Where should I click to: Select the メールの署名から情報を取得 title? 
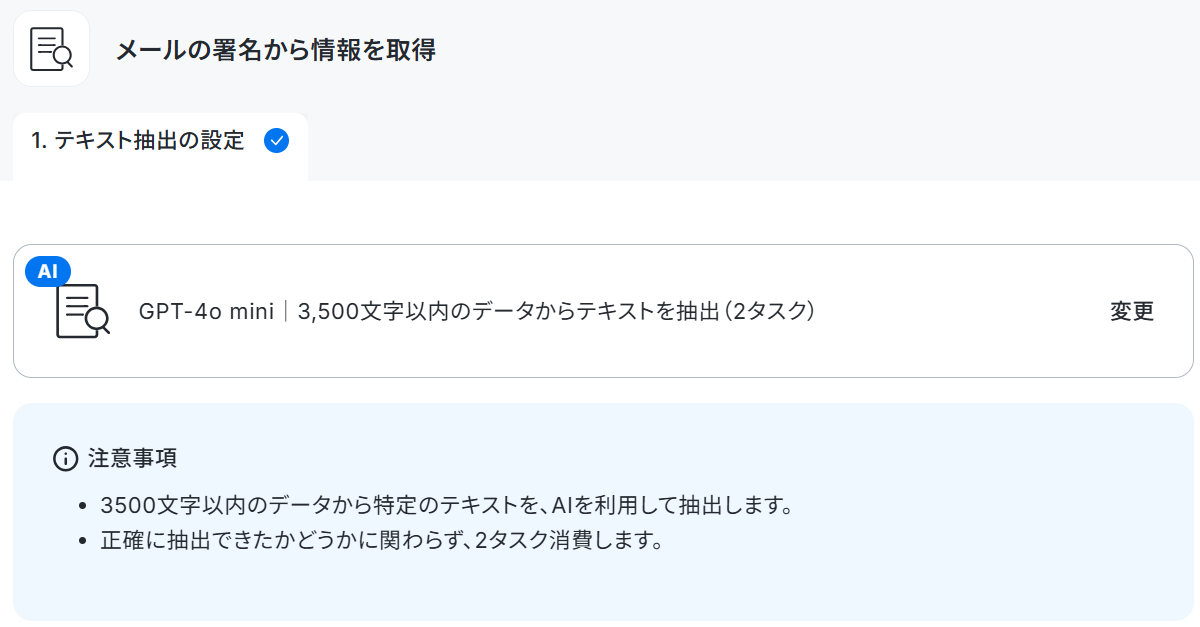tap(275, 50)
